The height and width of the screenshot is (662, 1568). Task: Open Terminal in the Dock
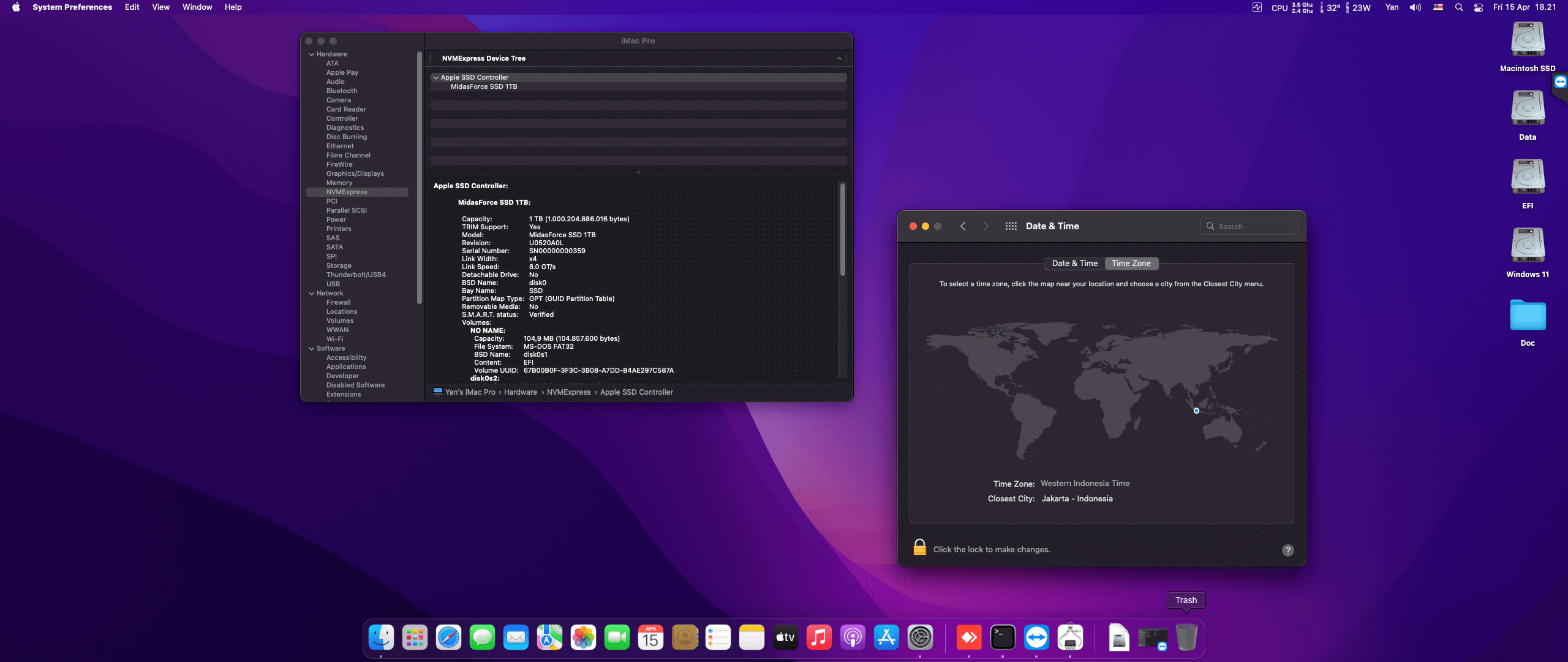[x=1003, y=637]
